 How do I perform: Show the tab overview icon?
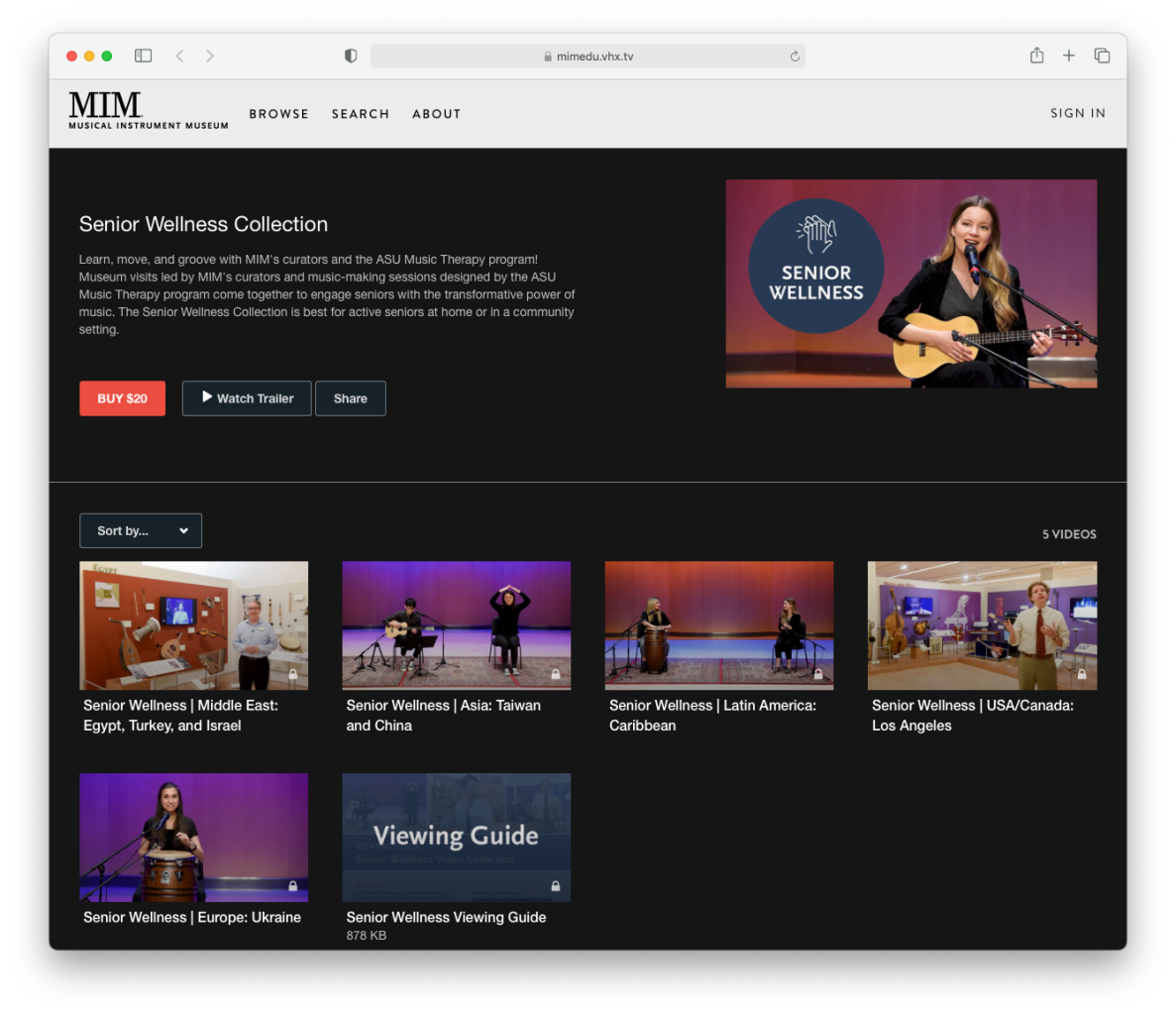point(1102,56)
